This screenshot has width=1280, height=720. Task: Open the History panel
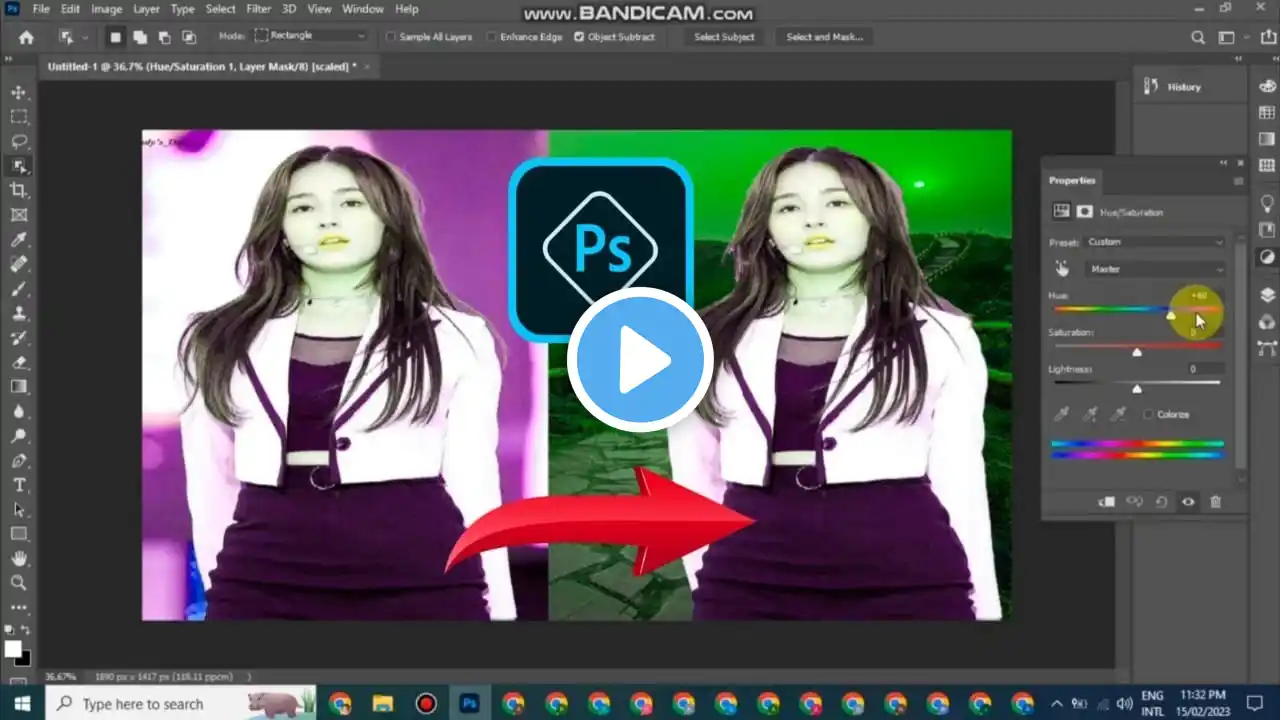pos(1184,87)
